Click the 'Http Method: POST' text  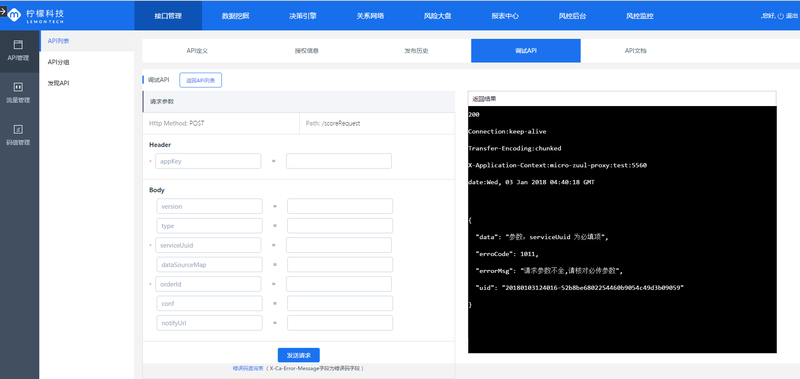click(x=177, y=123)
